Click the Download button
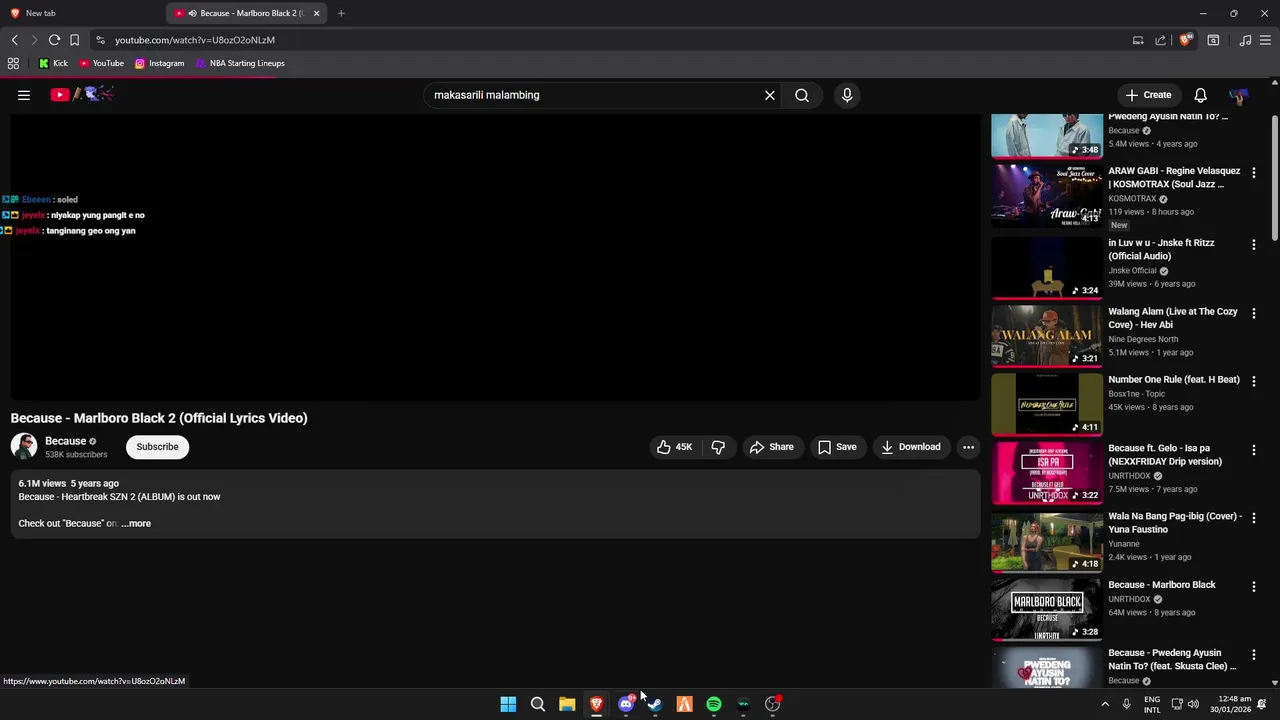This screenshot has height=720, width=1280. tap(910, 447)
